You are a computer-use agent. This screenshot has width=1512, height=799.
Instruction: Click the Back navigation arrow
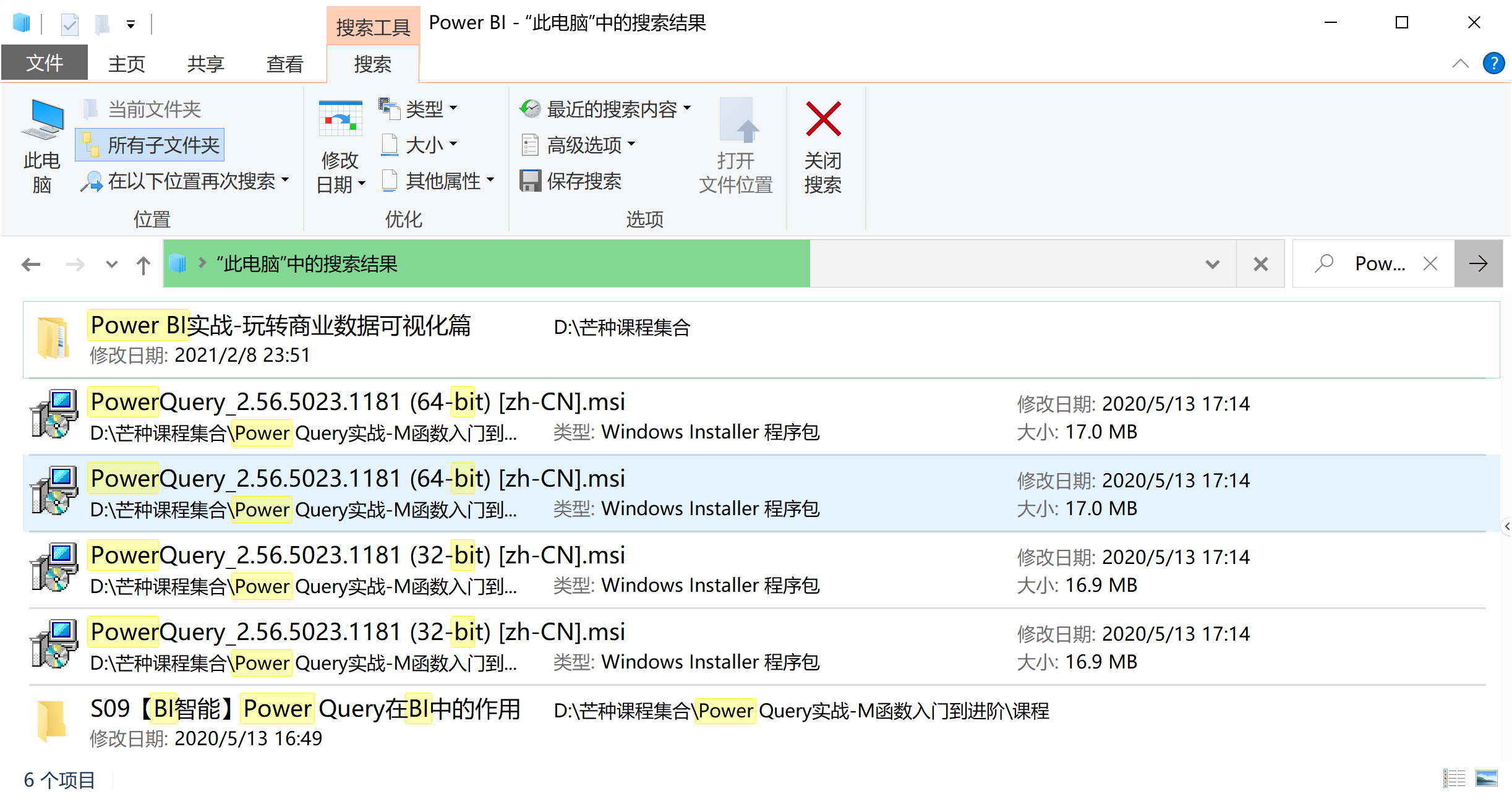tap(31, 265)
